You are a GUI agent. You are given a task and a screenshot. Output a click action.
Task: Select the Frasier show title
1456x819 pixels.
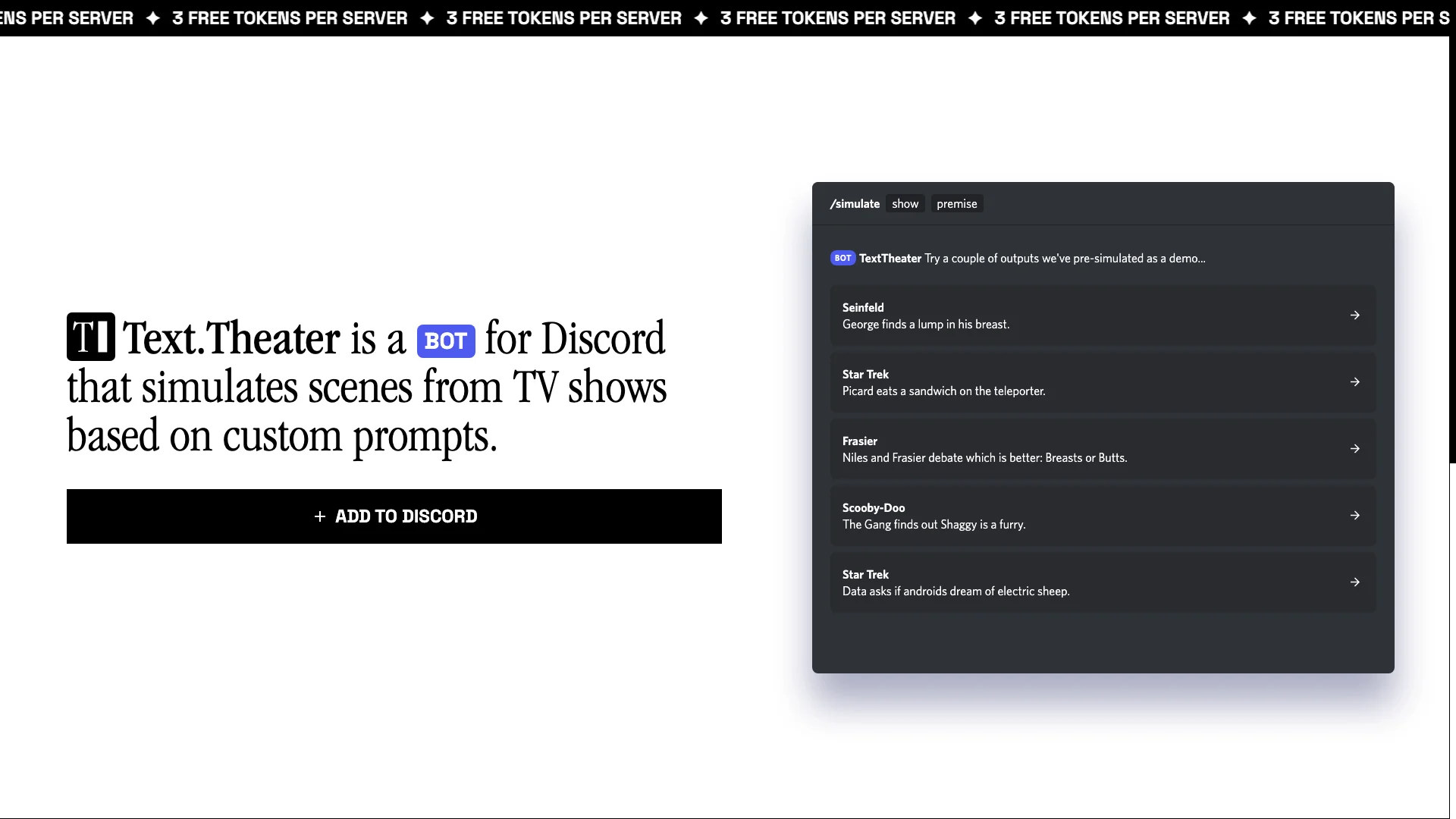point(859,441)
